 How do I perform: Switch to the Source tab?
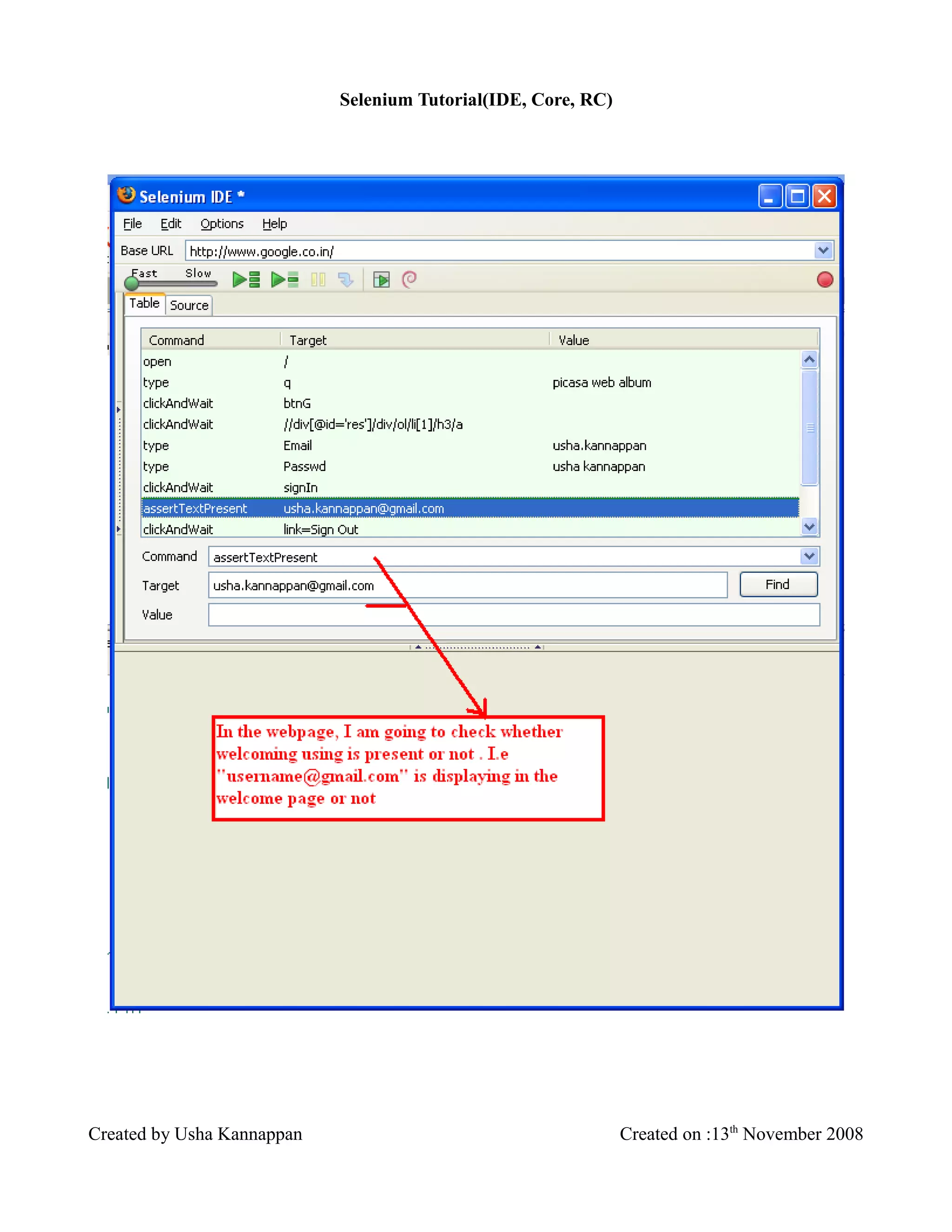[x=189, y=305]
